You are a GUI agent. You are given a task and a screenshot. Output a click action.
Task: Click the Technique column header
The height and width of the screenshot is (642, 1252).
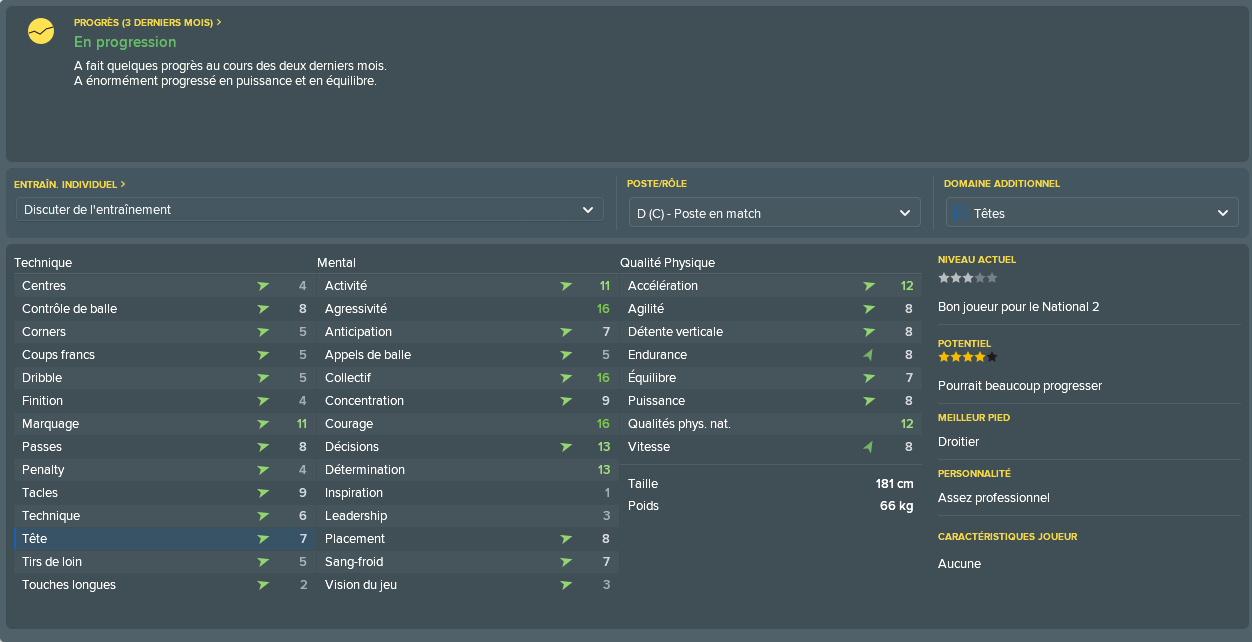pyautogui.click(x=43, y=263)
